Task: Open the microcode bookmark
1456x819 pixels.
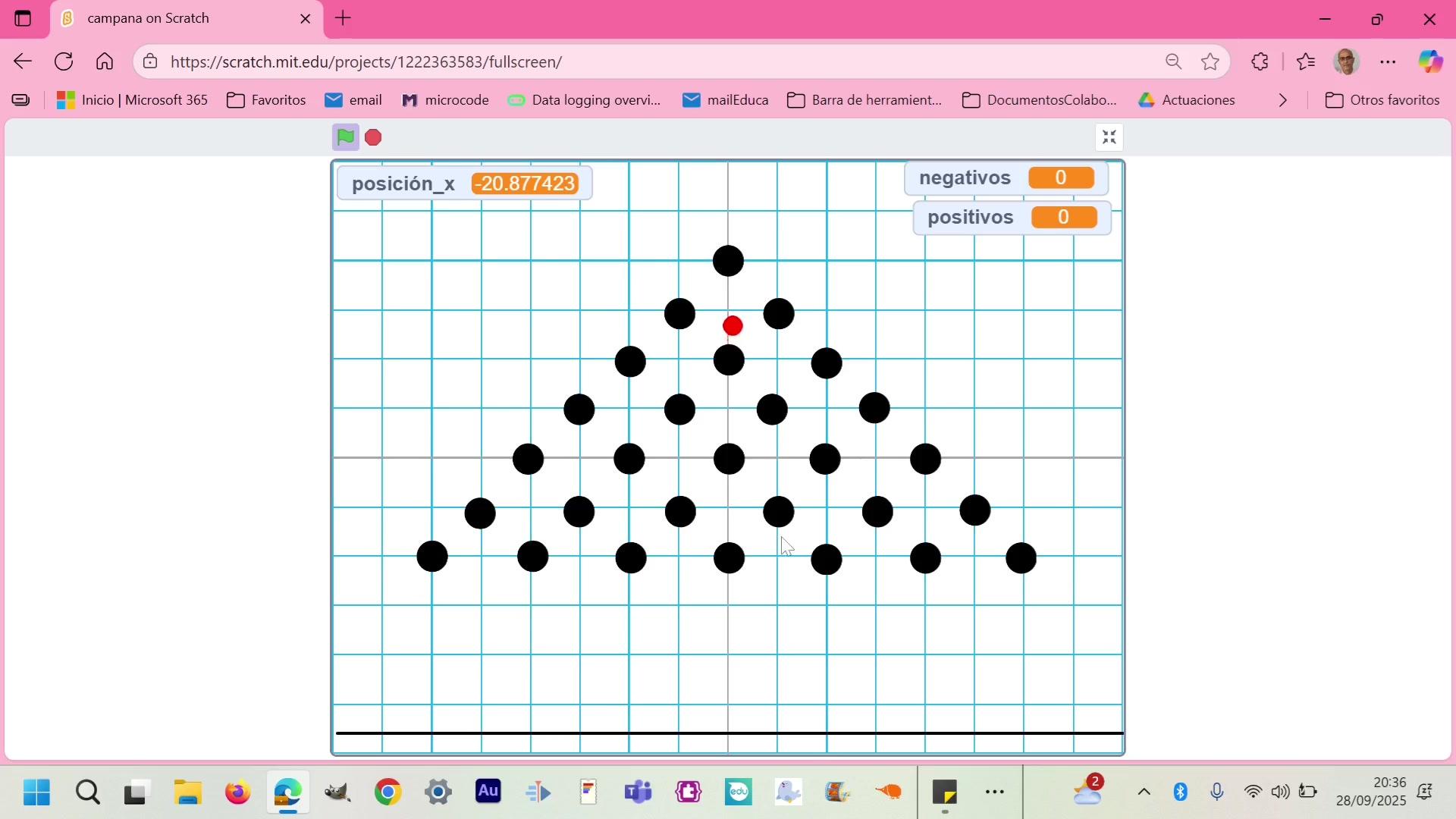Action: point(445,100)
